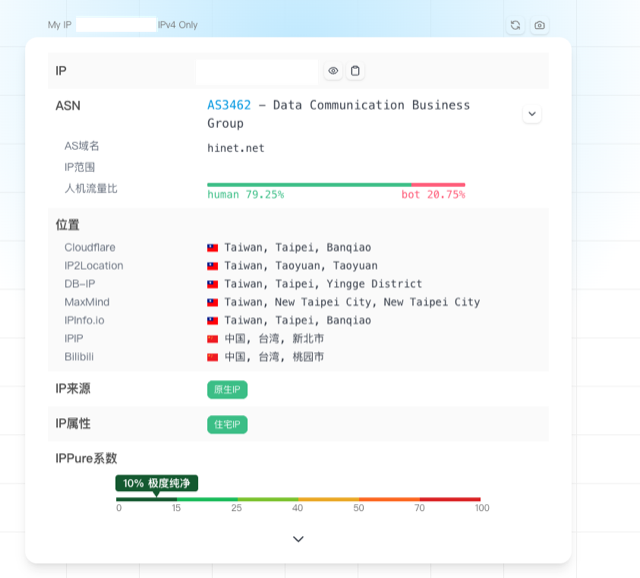Click the 10% 极度纯净 score tooltip

157,483
